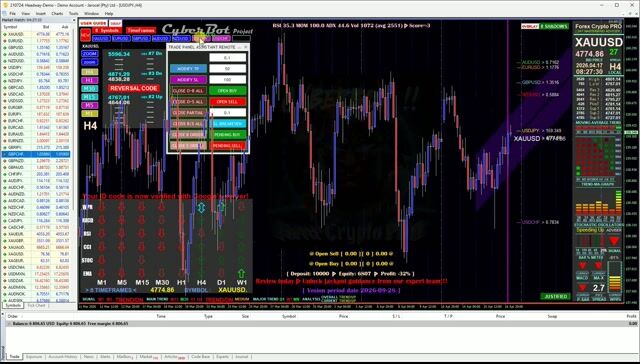Click the green JUSTIFIED button

[x=556, y=296]
